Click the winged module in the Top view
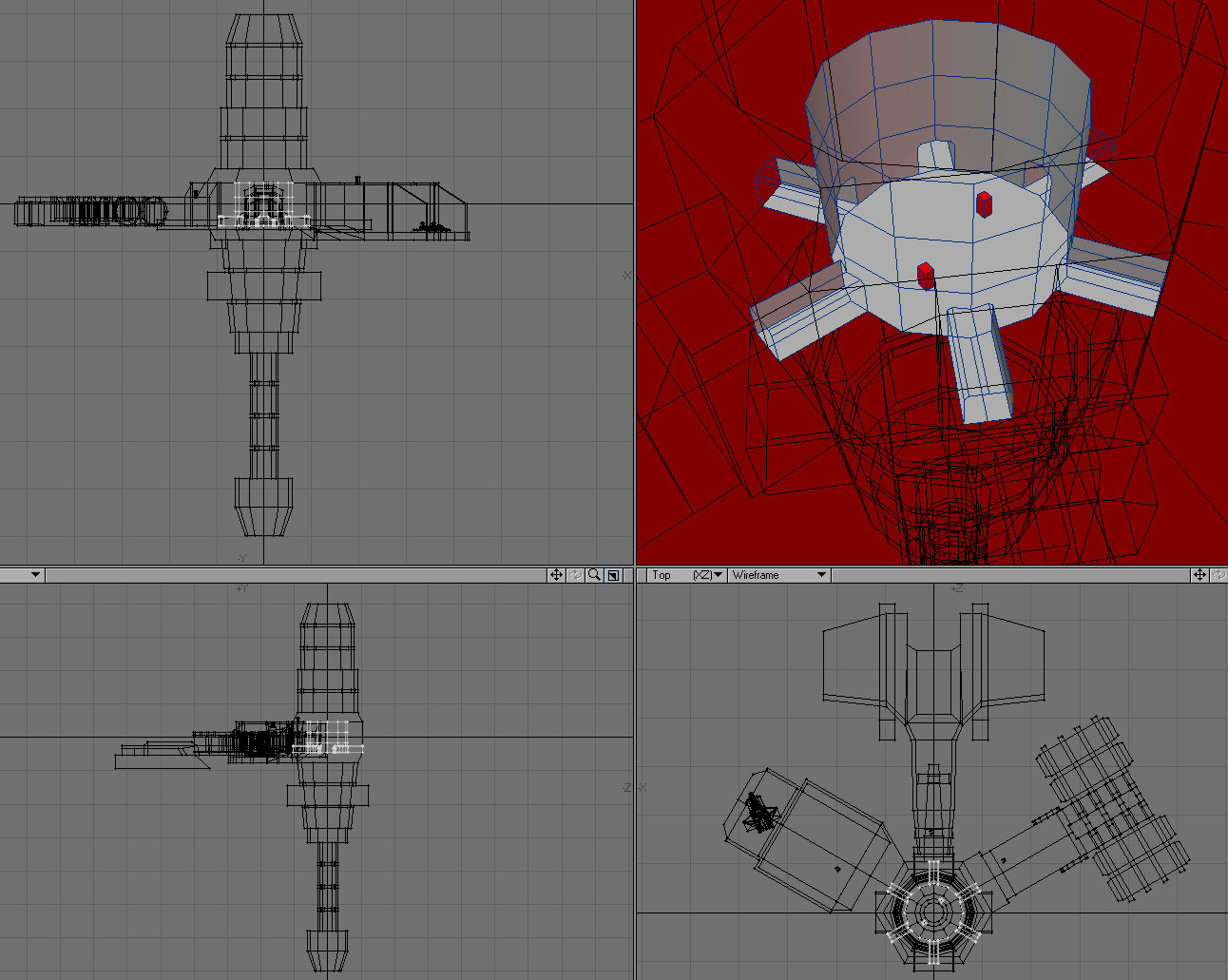Viewport: 1228px width, 980px height. pos(933,665)
